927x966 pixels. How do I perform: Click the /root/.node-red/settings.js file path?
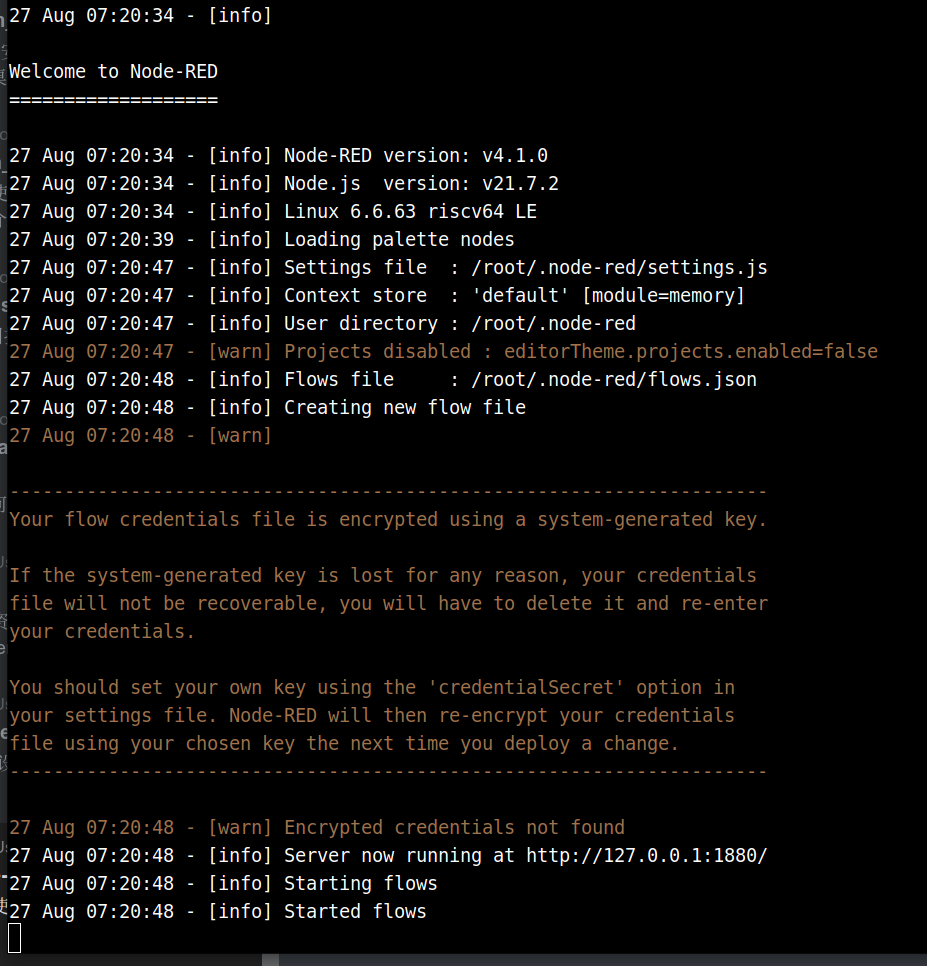(619, 268)
